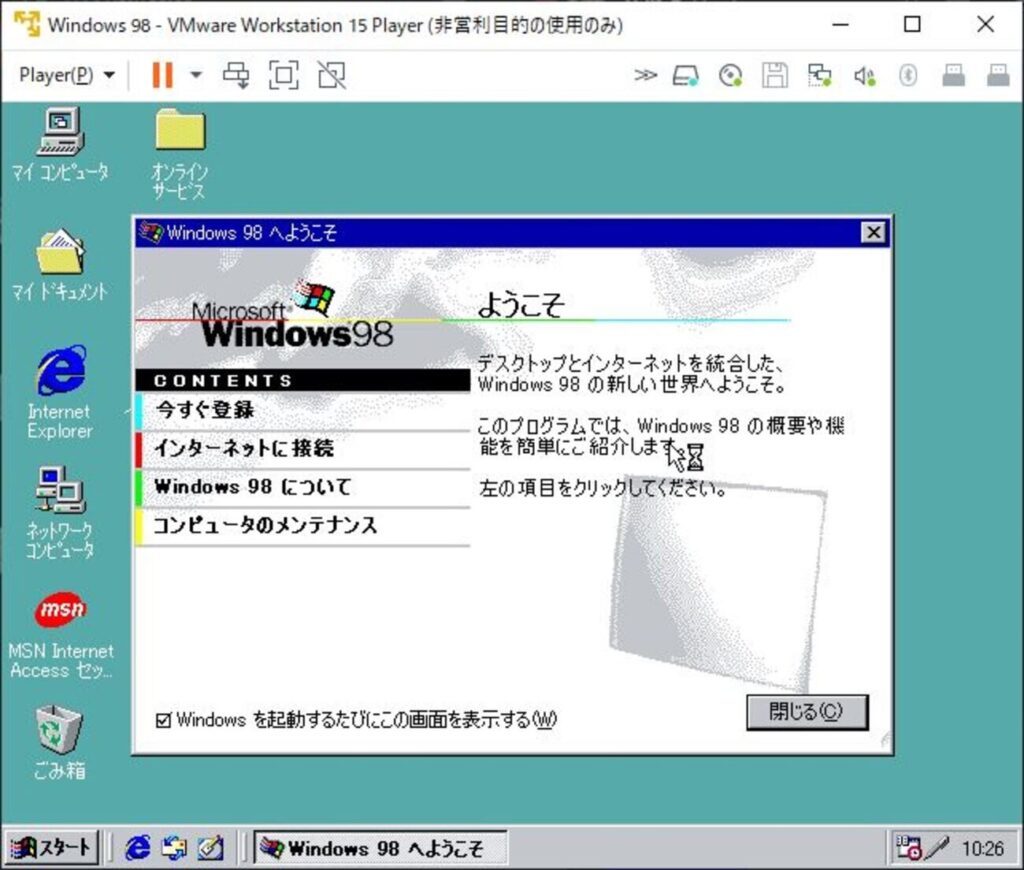Screen dimensions: 1024x870
Task: Toggle Unity mode icon in VMware toolbar
Action: [x=331, y=75]
